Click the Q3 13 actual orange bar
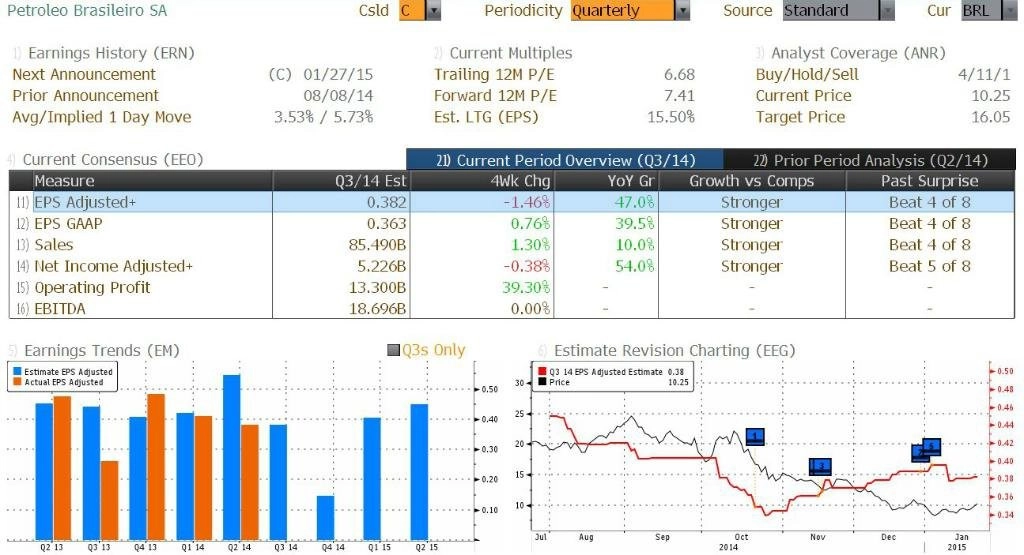The height and width of the screenshot is (555, 1024). pos(110,500)
